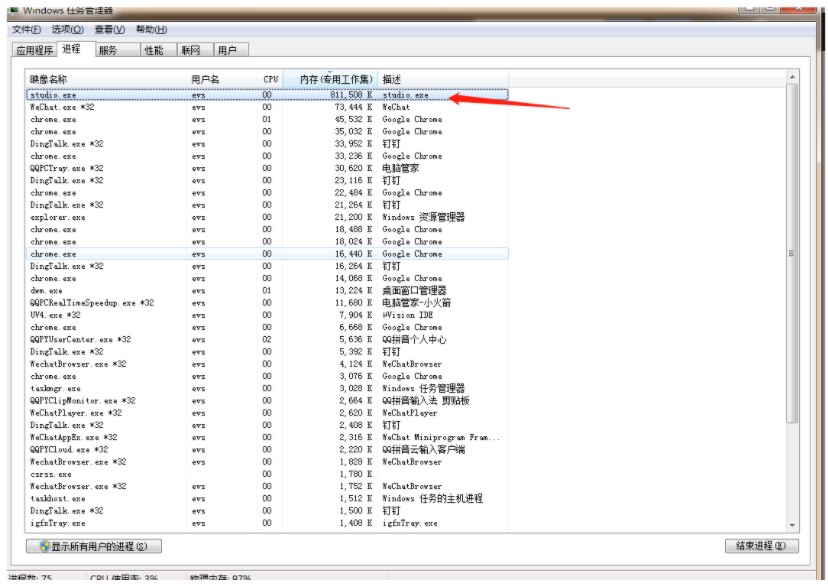
Task: Select the QQPYUserCenter.exe *32 process
Action: [267, 339]
